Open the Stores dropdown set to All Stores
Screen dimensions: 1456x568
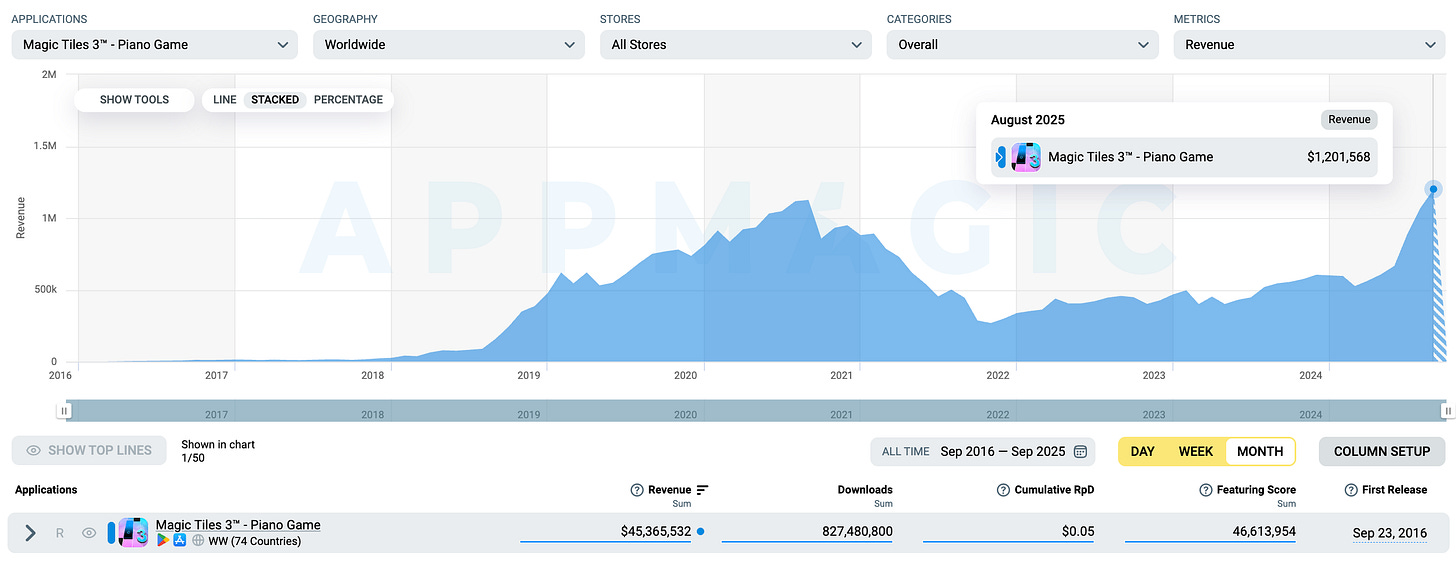pos(735,44)
